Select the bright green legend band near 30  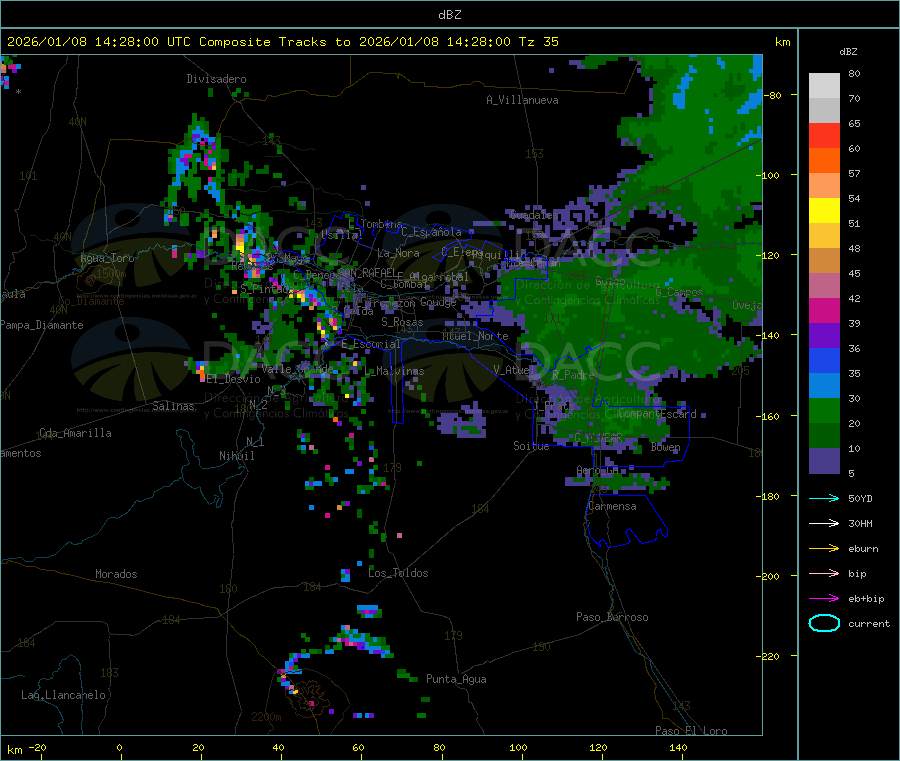824,410
